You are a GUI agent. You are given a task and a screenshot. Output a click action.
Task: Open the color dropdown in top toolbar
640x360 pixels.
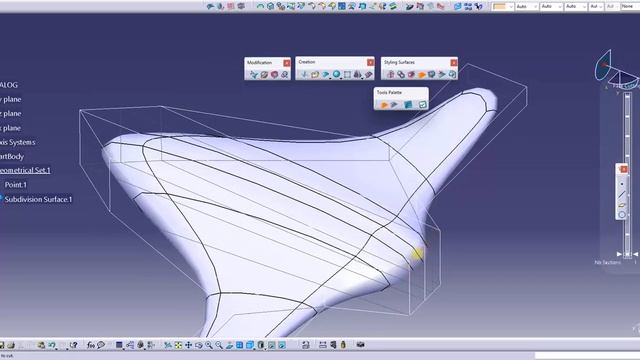(503, 7)
